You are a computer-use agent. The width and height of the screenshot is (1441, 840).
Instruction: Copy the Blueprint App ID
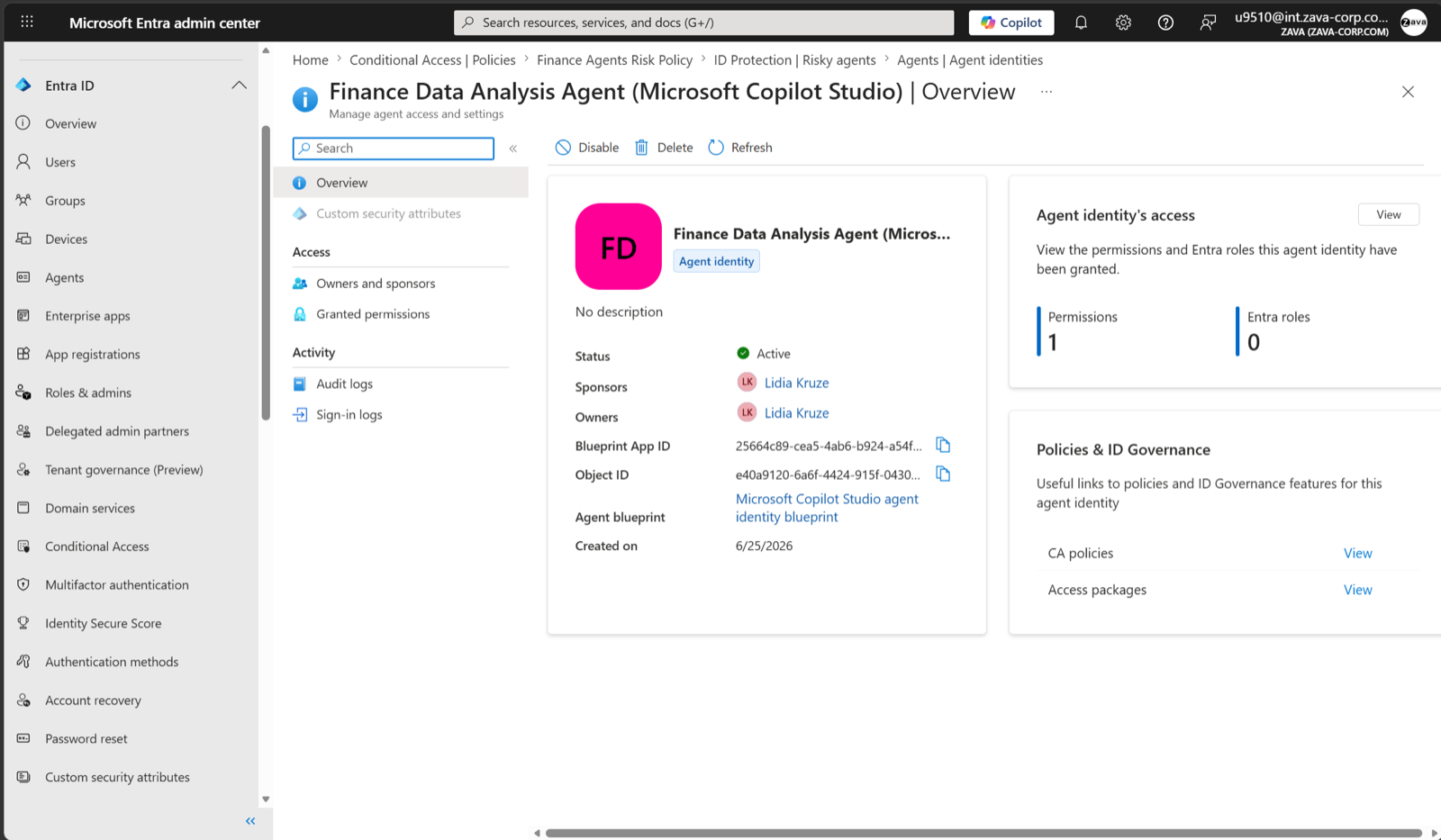pyautogui.click(x=943, y=445)
